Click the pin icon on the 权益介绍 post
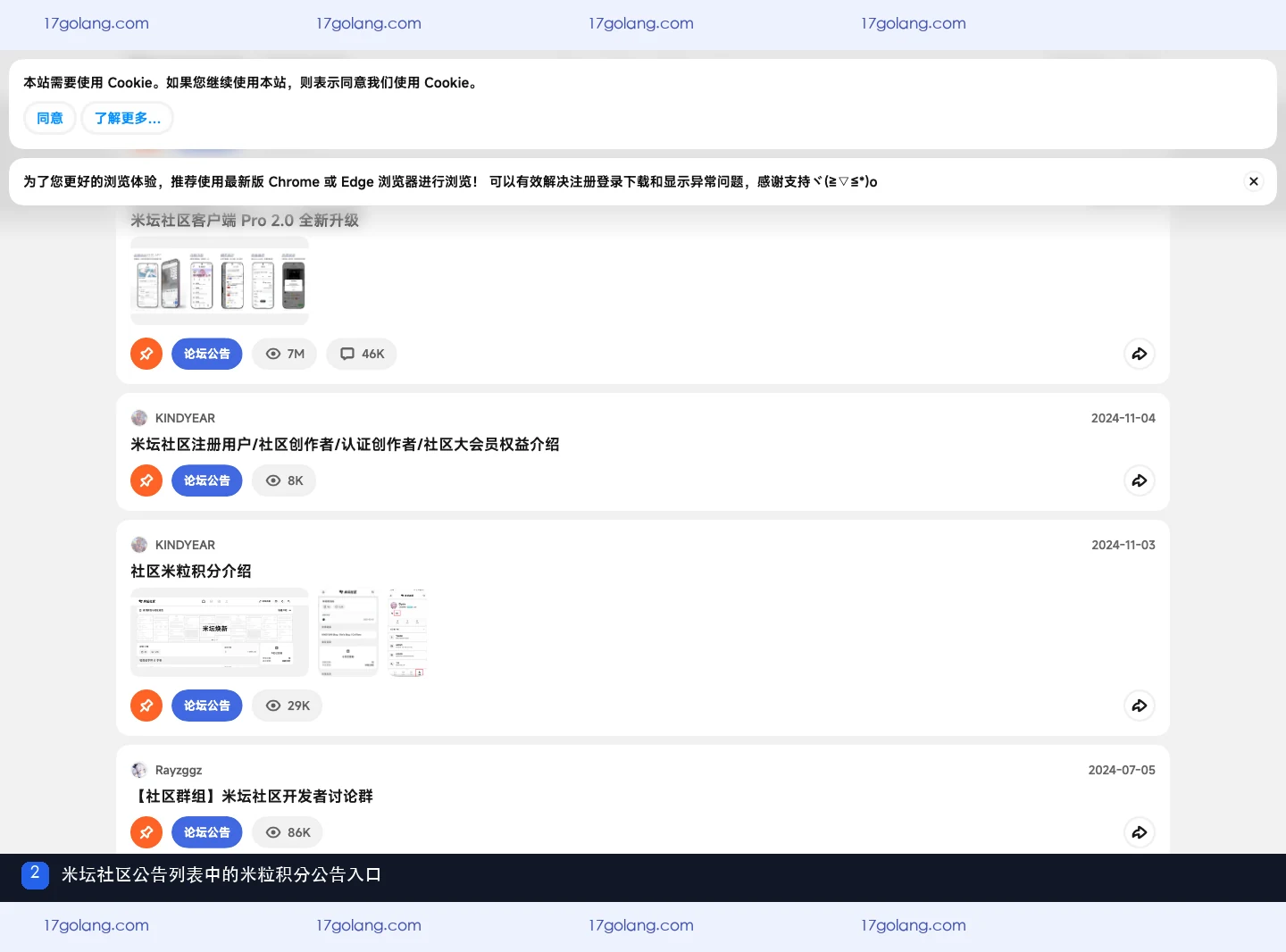1286x952 pixels. (x=146, y=480)
